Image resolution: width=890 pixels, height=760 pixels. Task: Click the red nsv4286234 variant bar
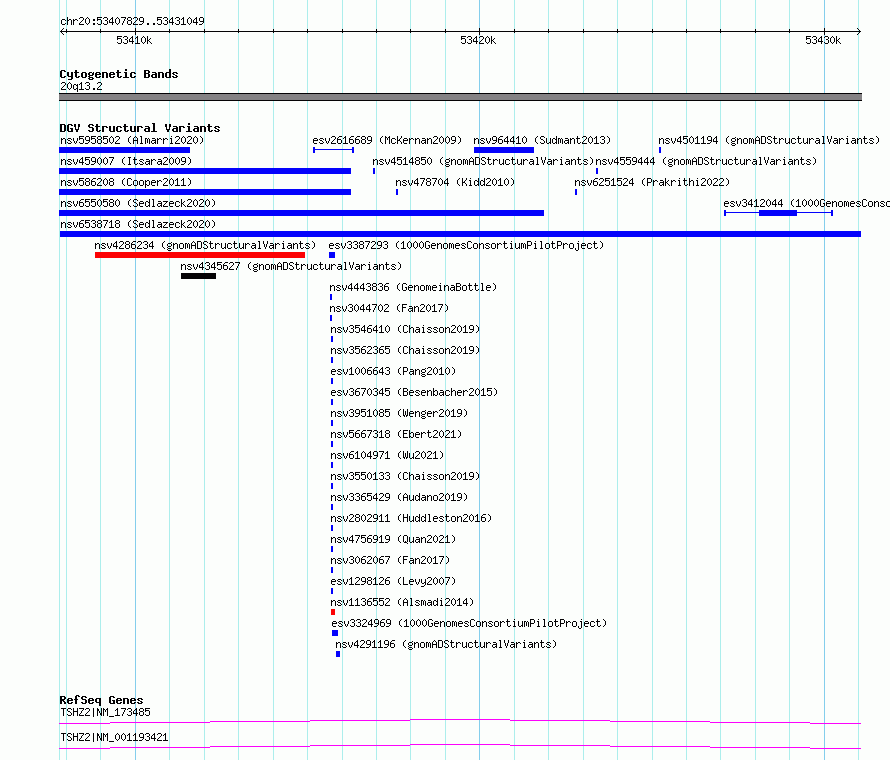pos(200,255)
